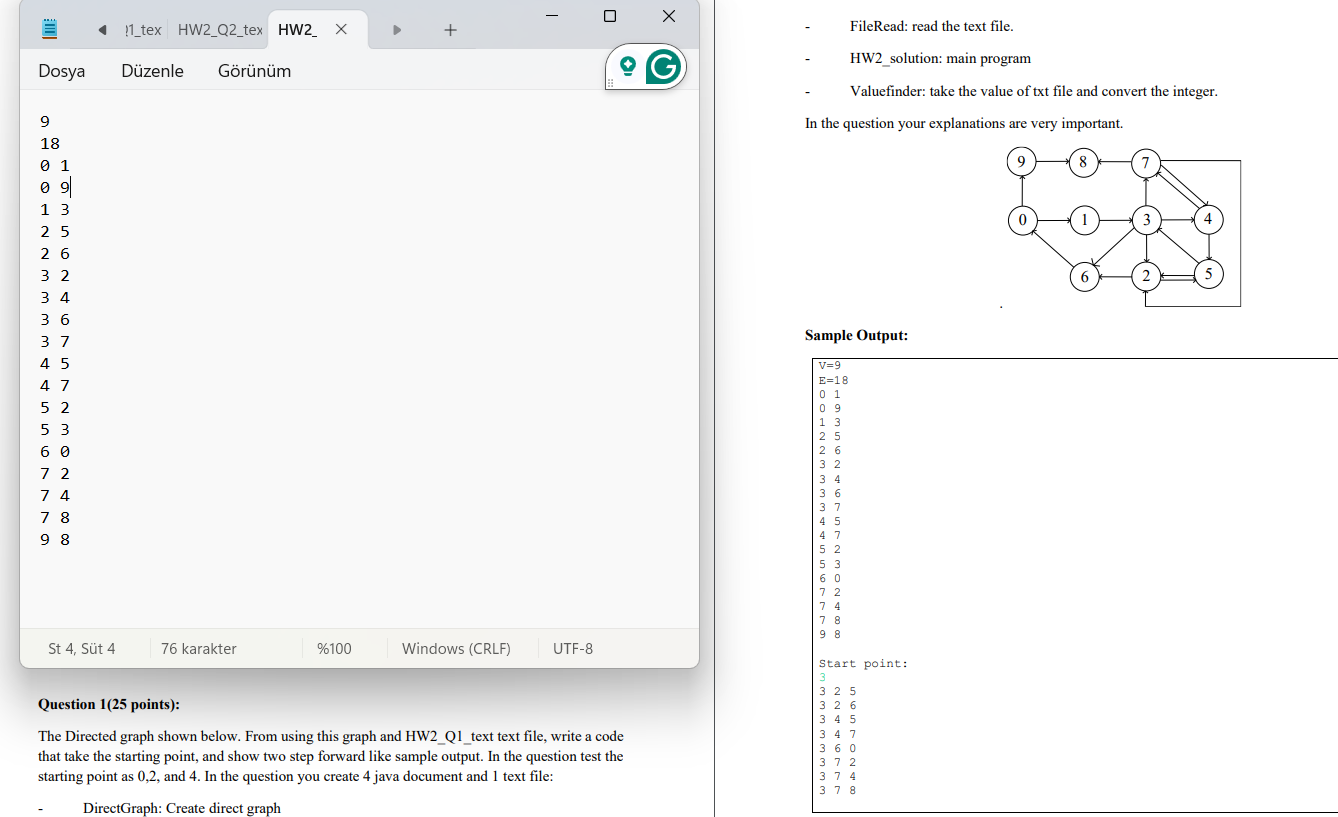Click the Notepad icon in the title bar

click(x=49, y=28)
